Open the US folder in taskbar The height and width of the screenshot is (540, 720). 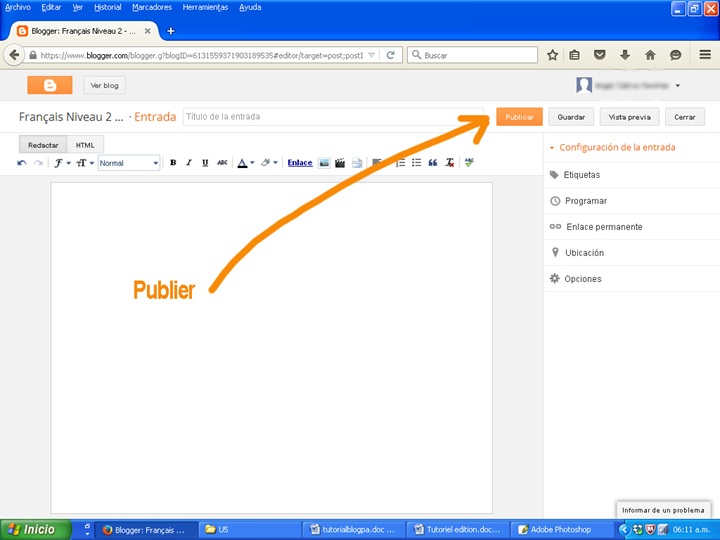click(250, 530)
